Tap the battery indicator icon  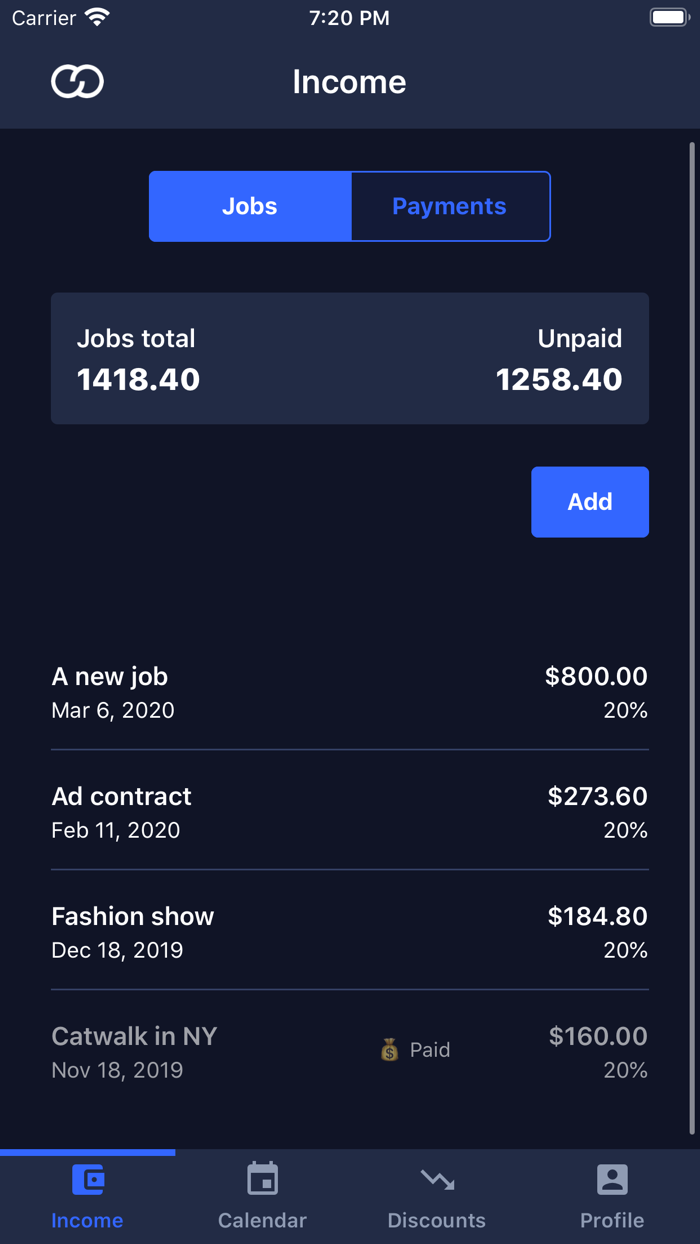[x=669, y=18]
